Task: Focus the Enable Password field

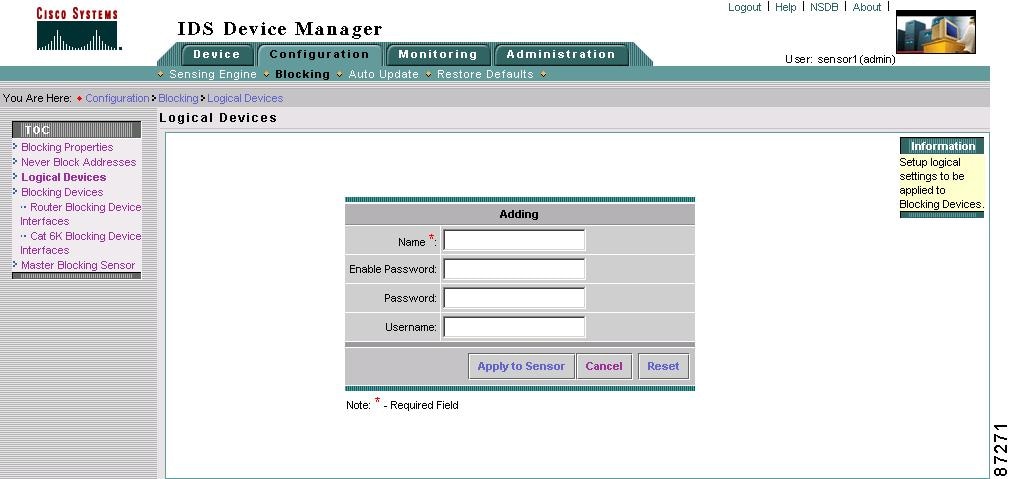Action: click(x=514, y=269)
